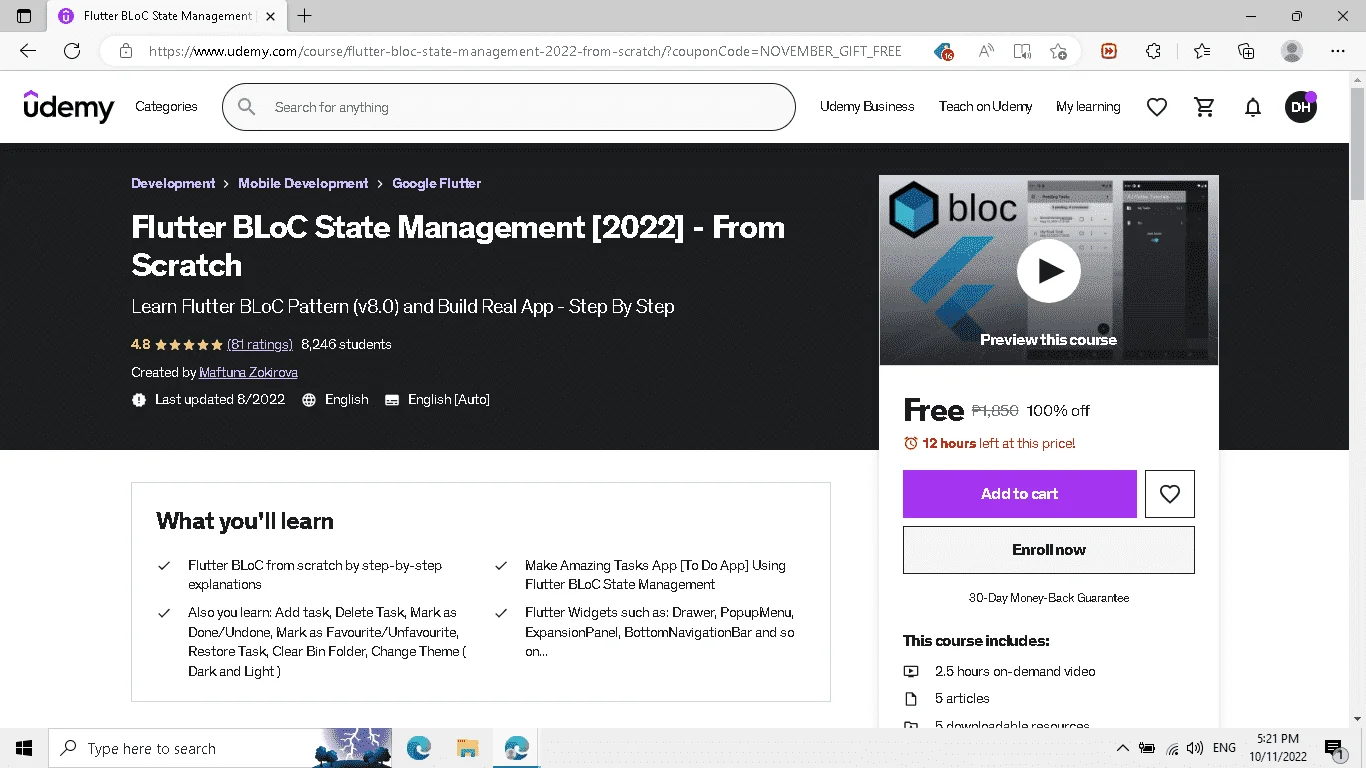Click the Development breadcrumb

click(x=173, y=183)
